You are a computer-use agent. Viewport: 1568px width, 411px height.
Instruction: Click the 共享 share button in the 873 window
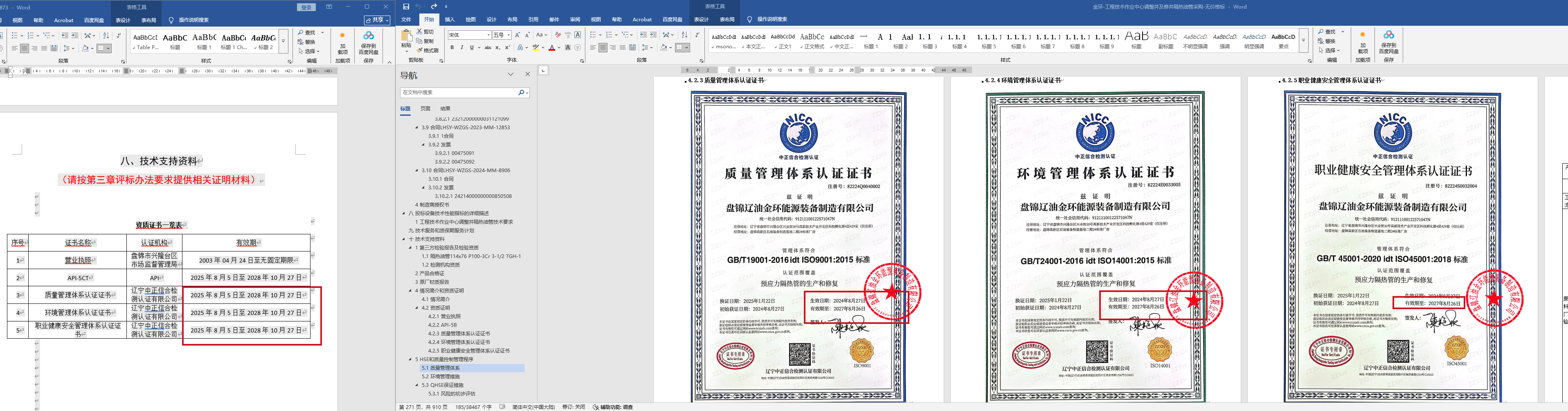[378, 20]
